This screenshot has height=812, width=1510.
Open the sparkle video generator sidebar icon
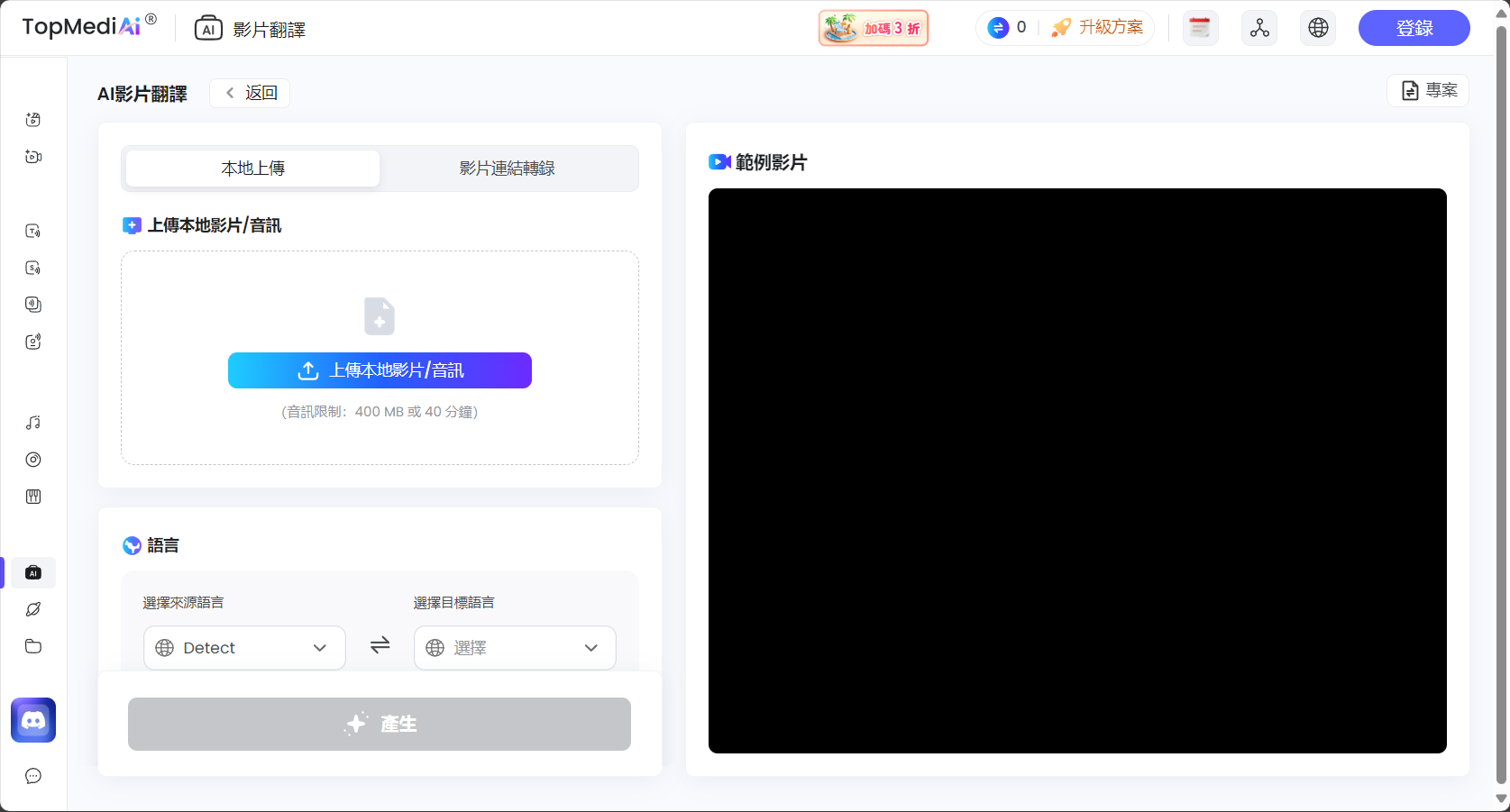pos(33,120)
